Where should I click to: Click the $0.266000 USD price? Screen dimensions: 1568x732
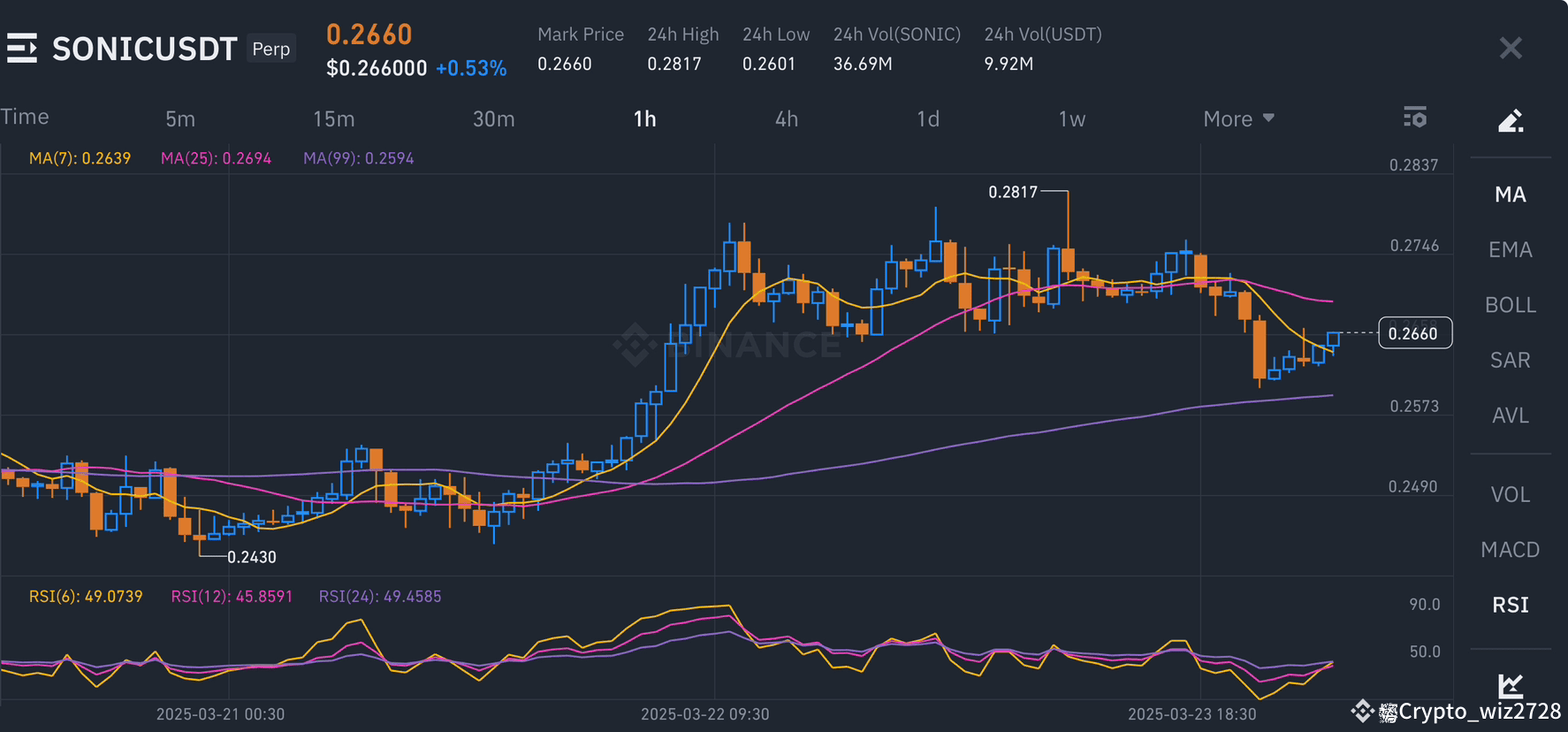(377, 68)
